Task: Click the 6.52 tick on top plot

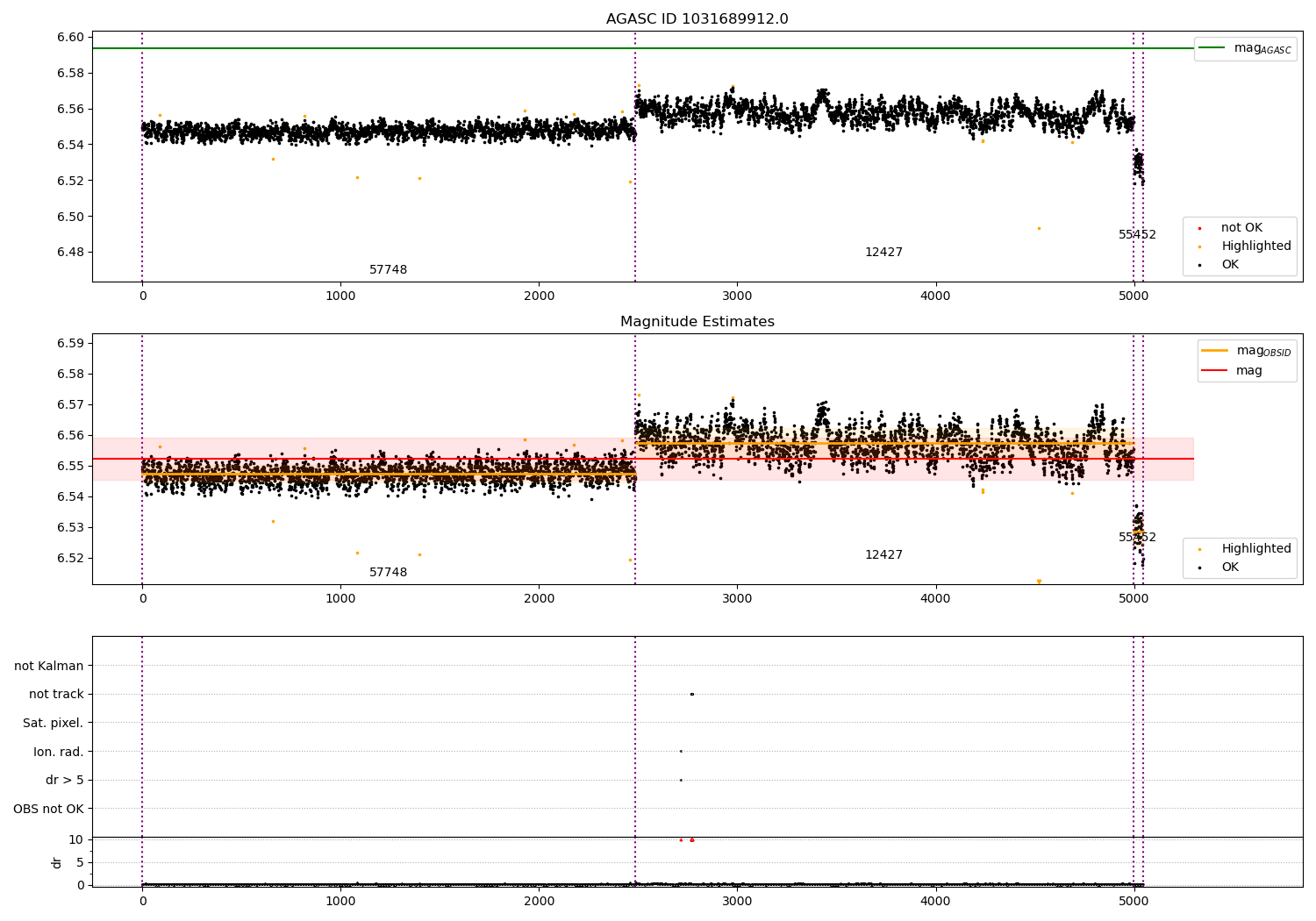Action: click(70, 181)
